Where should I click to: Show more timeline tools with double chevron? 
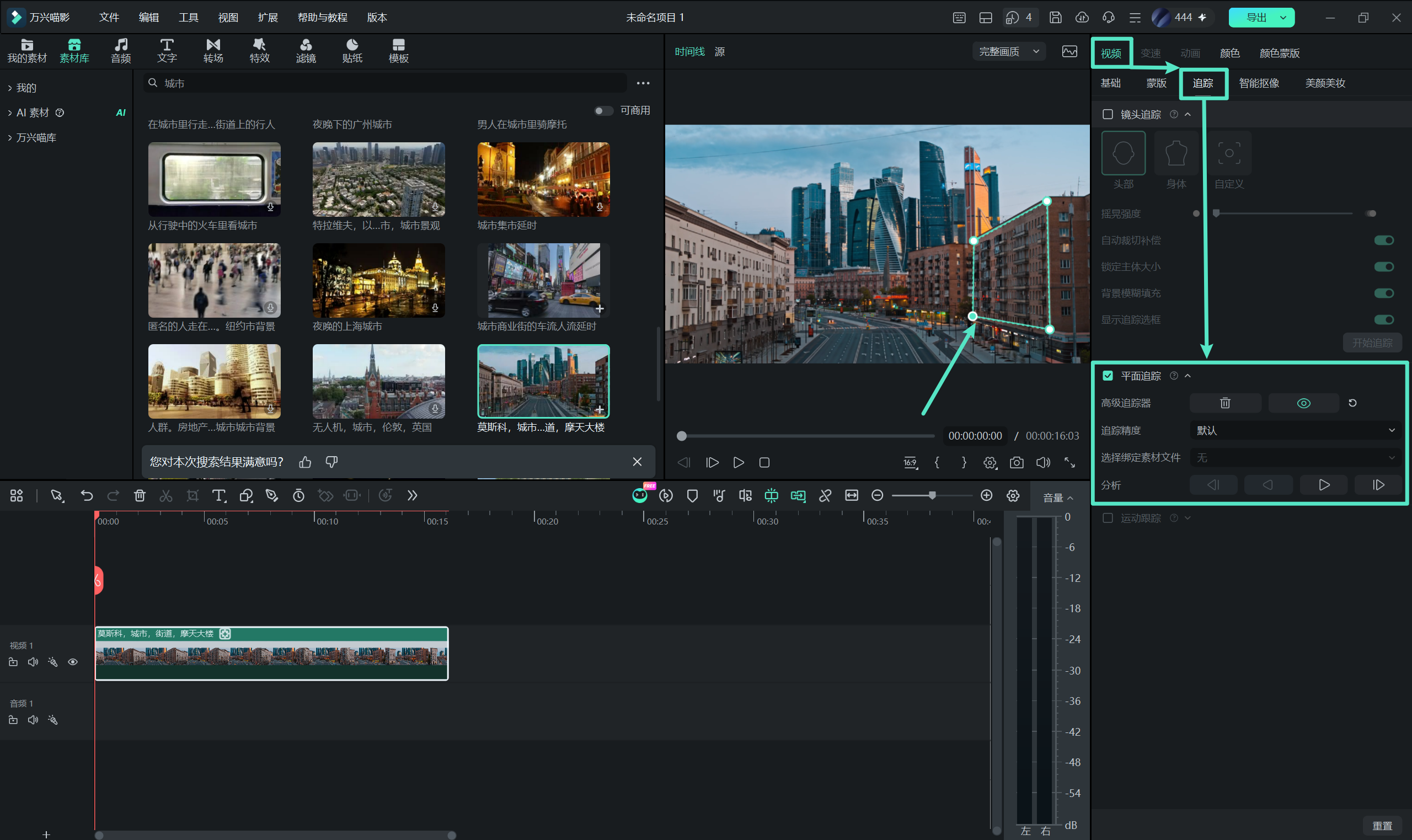pyautogui.click(x=412, y=496)
